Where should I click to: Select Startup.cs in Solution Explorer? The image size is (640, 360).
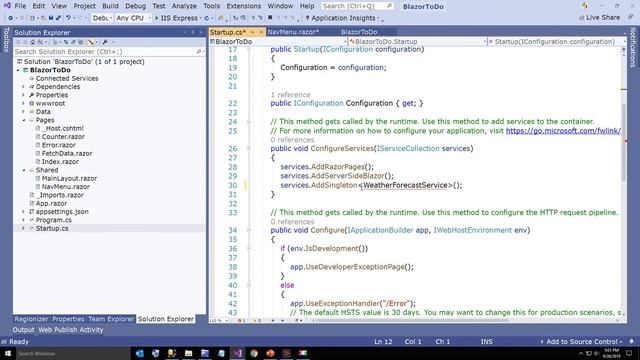point(52,228)
